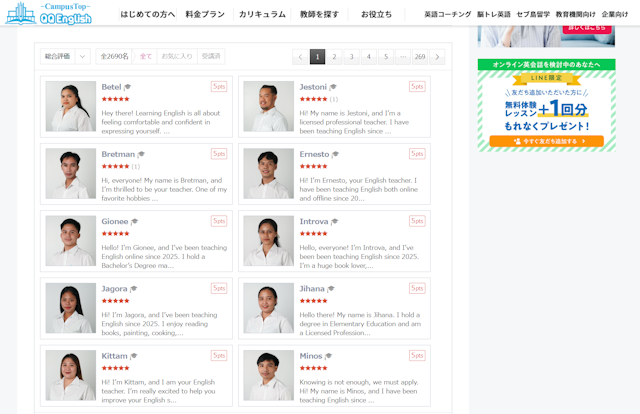Open teacher Ernesto's profile name
The width and height of the screenshot is (640, 414).
tap(314, 154)
